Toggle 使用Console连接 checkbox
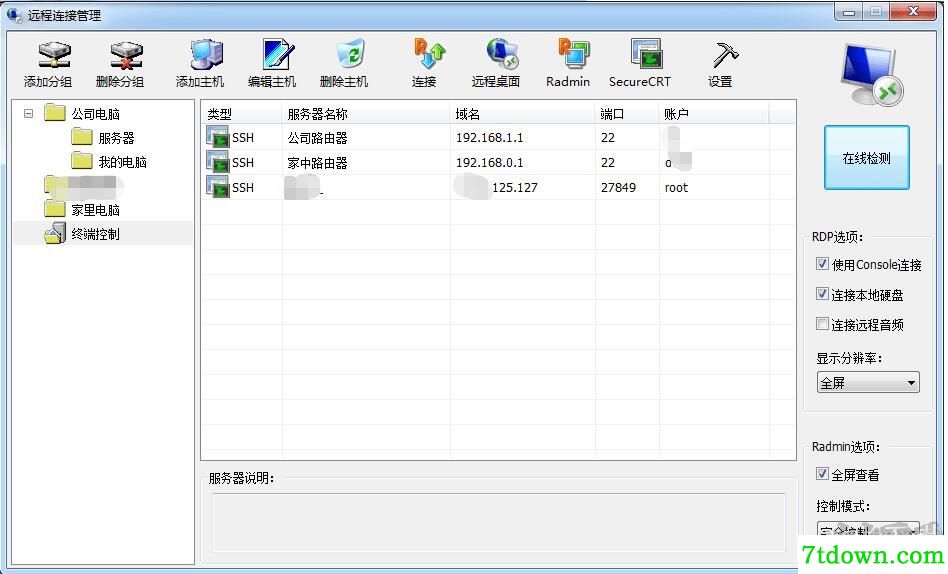 (x=822, y=264)
